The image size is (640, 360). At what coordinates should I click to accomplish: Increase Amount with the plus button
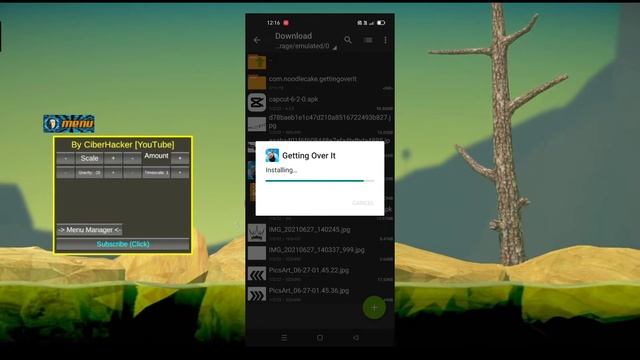(x=180, y=158)
